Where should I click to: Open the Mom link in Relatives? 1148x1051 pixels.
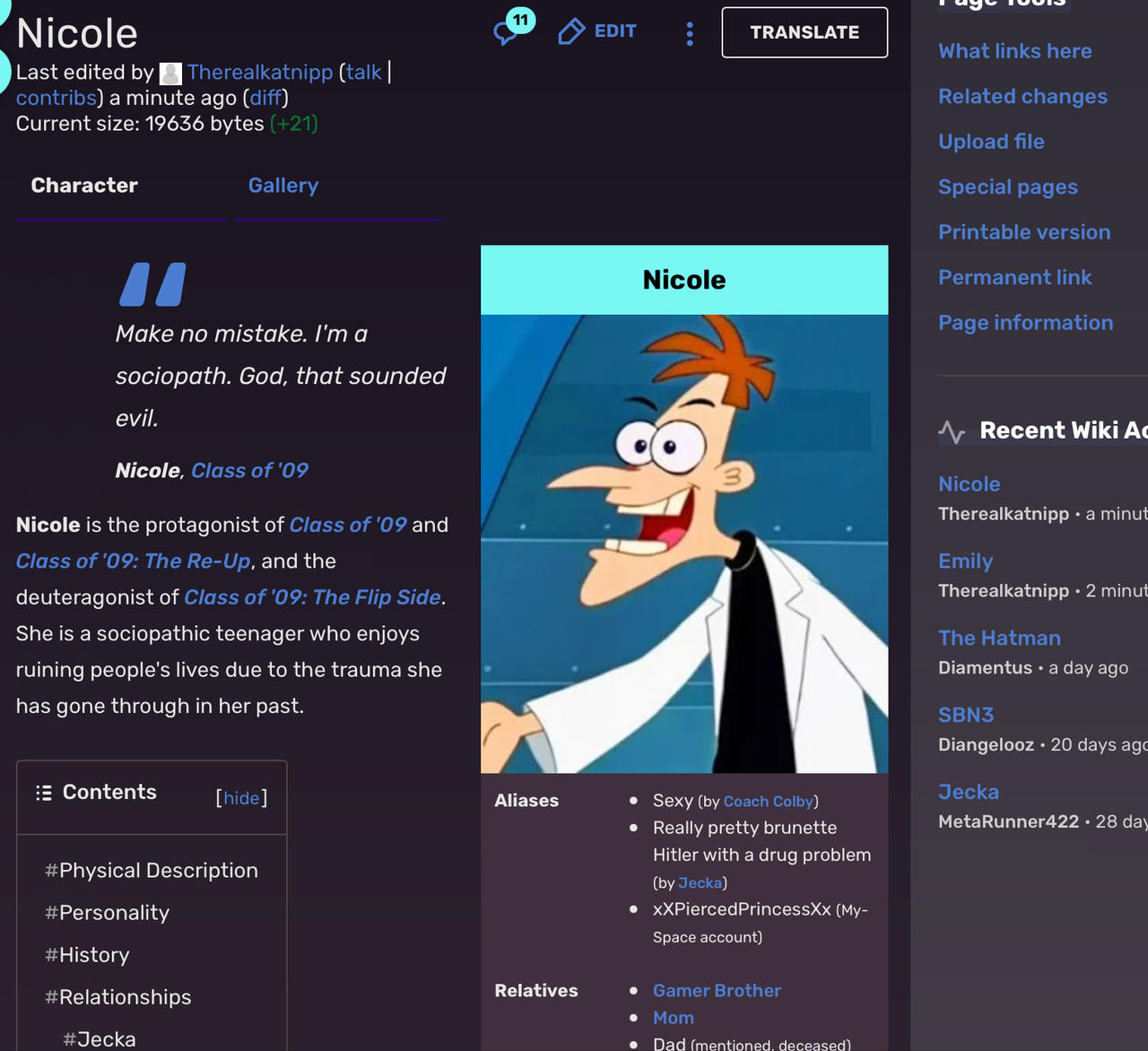(674, 1018)
